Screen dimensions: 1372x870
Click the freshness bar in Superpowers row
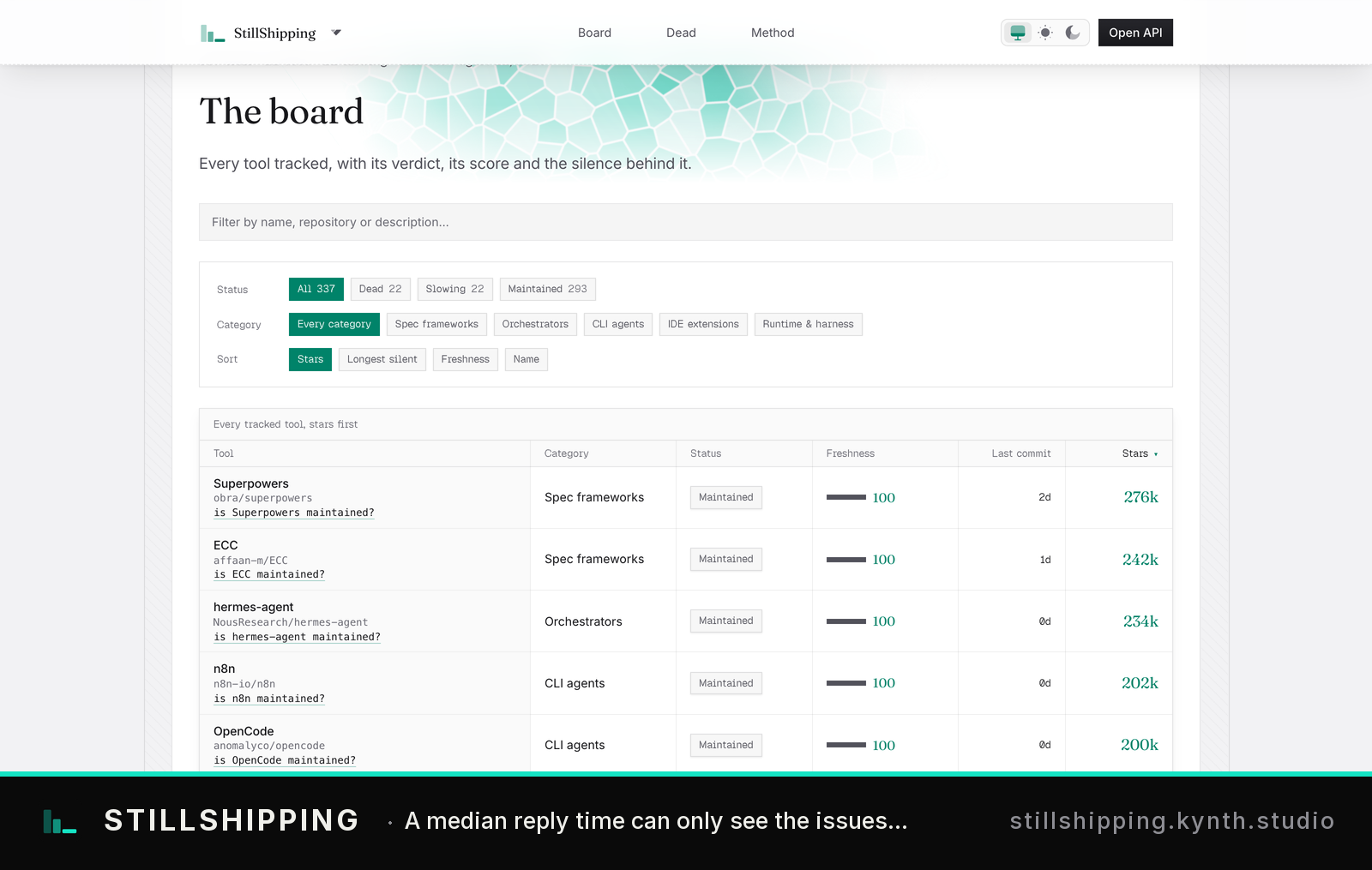[846, 497]
